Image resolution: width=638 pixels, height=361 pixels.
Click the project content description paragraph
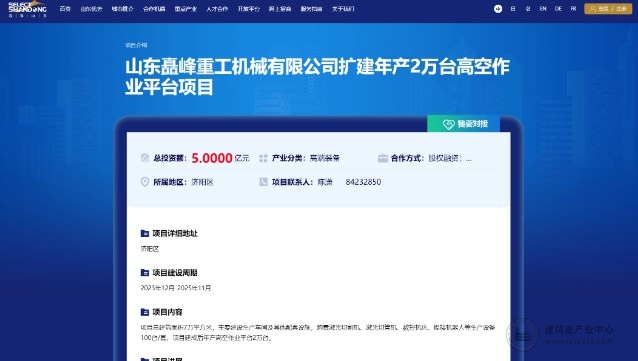317,332
